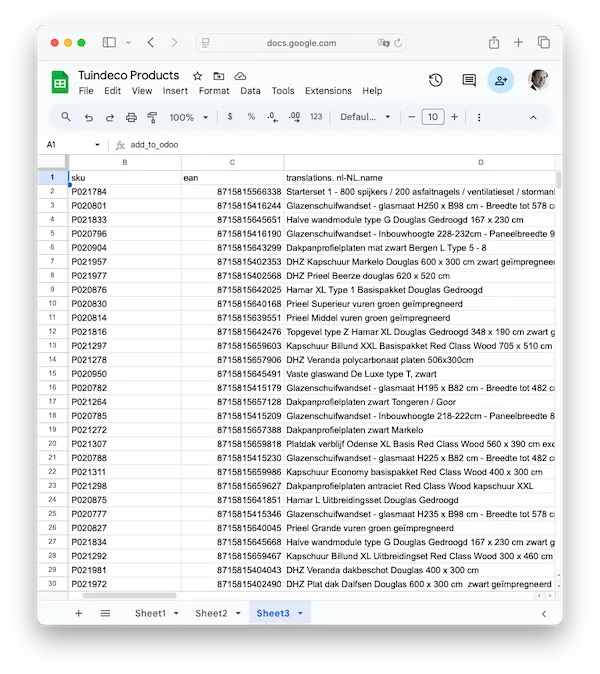Add a new sheet

pos(79,613)
